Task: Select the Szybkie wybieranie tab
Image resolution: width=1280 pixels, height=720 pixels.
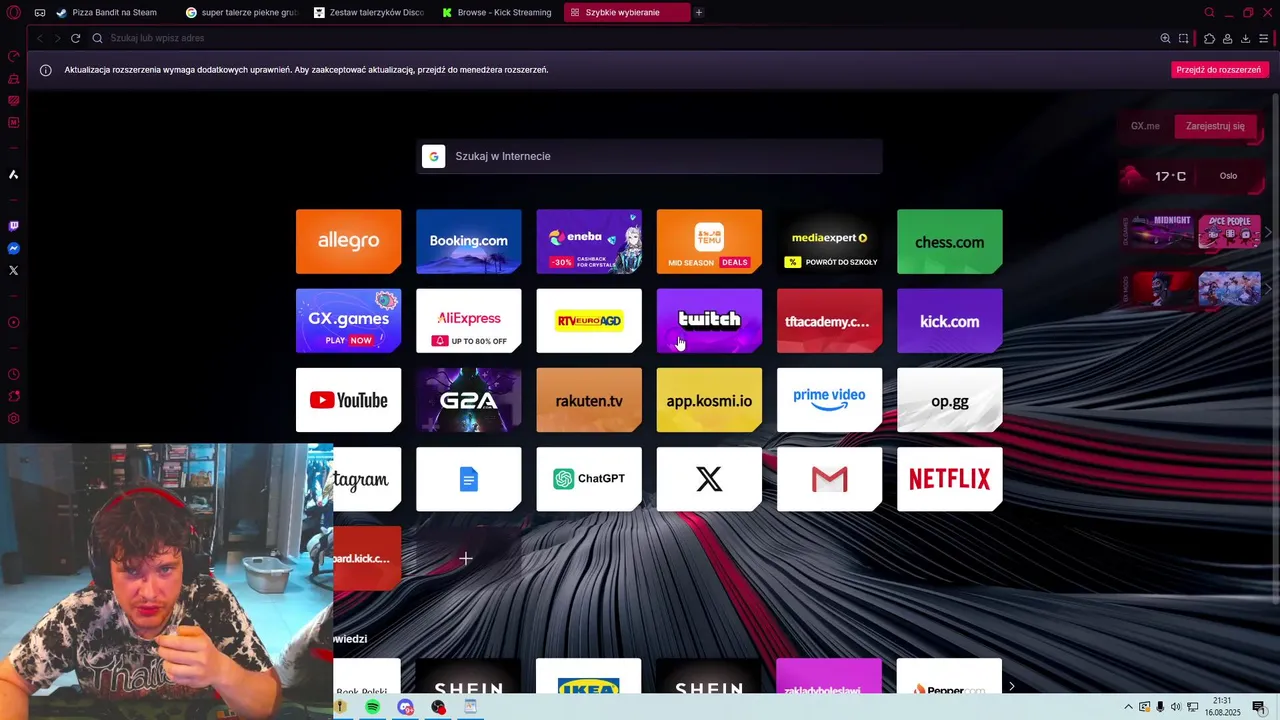Action: [x=627, y=12]
